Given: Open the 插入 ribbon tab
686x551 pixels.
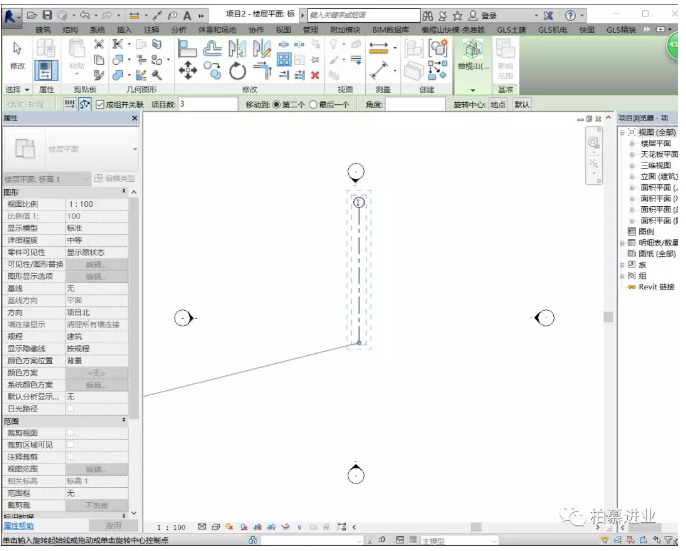Looking at the screenshot, I should pyautogui.click(x=124, y=30).
